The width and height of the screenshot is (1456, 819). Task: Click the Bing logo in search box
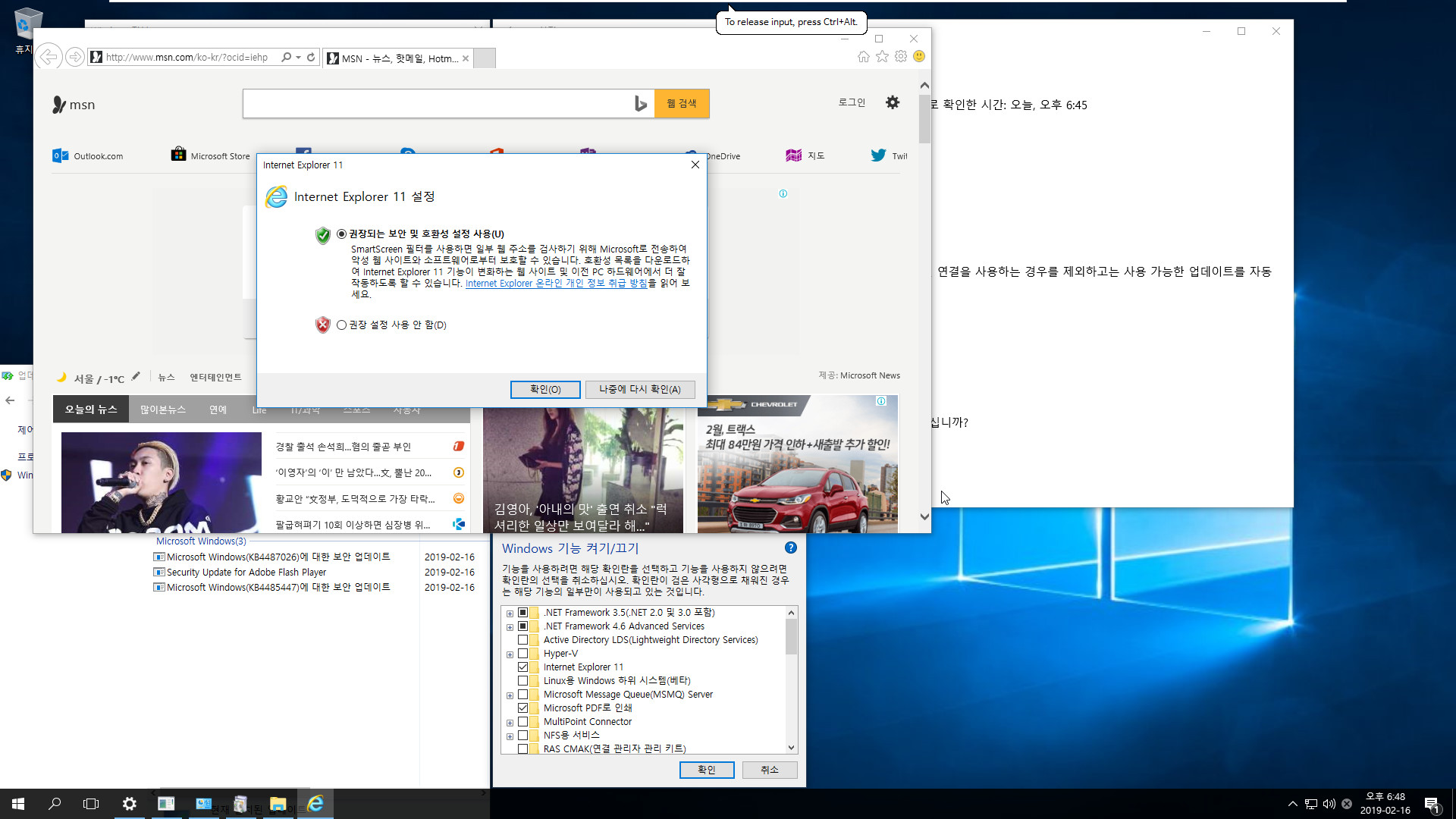pyautogui.click(x=641, y=104)
